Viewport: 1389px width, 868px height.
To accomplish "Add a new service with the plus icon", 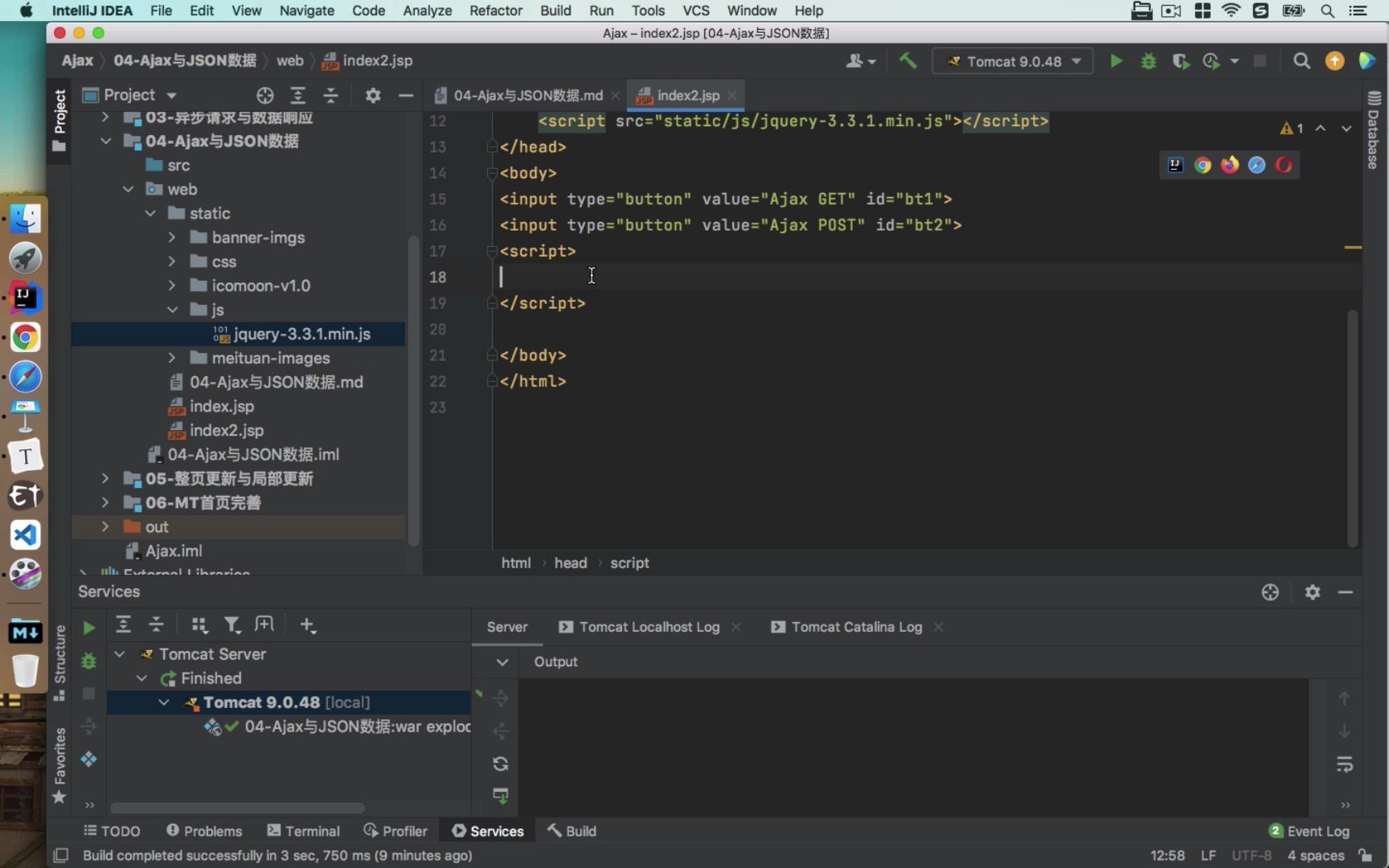I will click(x=308, y=624).
